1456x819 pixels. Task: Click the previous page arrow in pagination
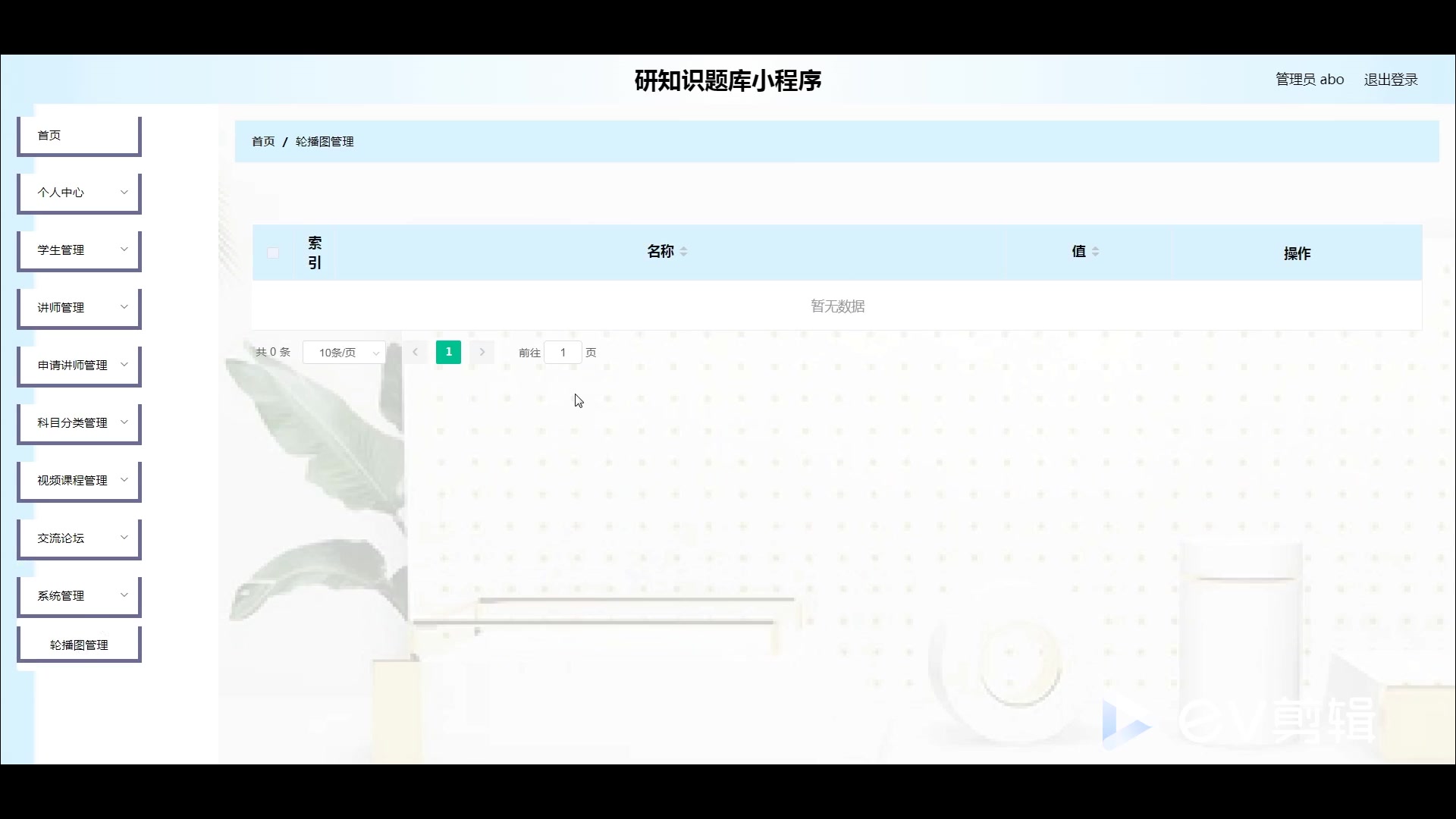[415, 352]
